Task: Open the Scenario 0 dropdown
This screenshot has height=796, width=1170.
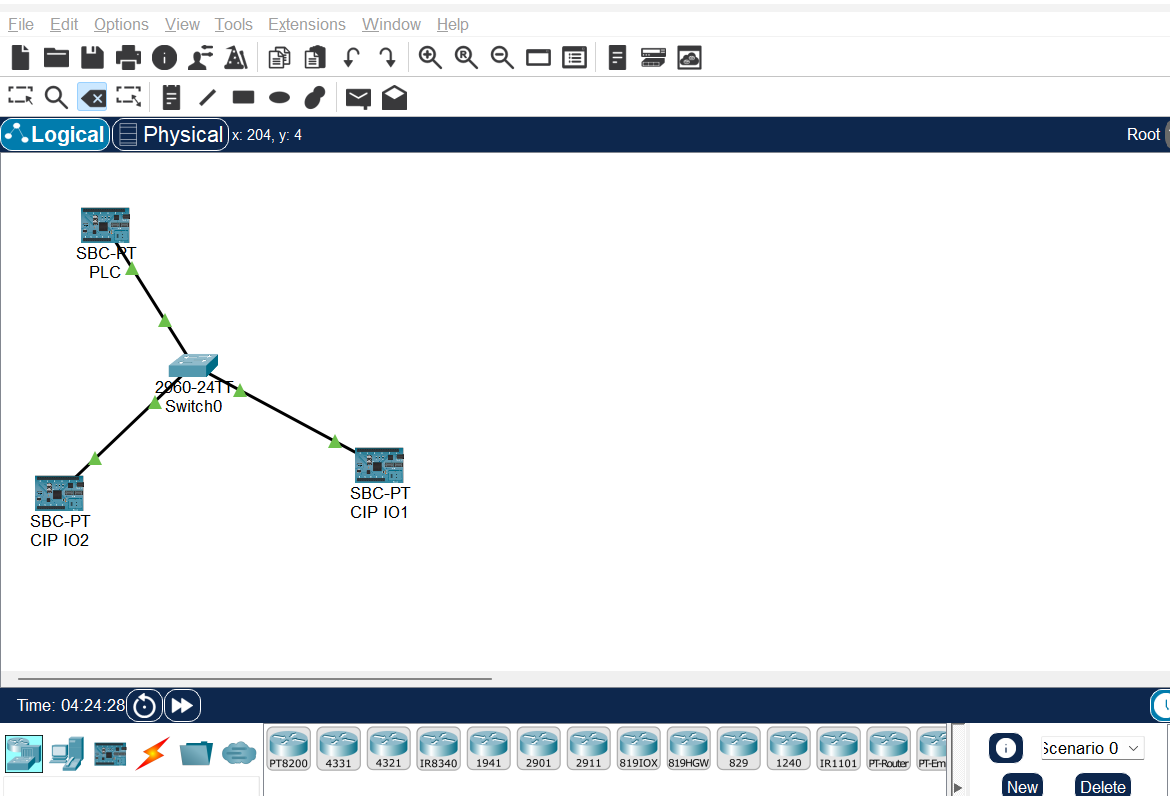Action: [1092, 748]
